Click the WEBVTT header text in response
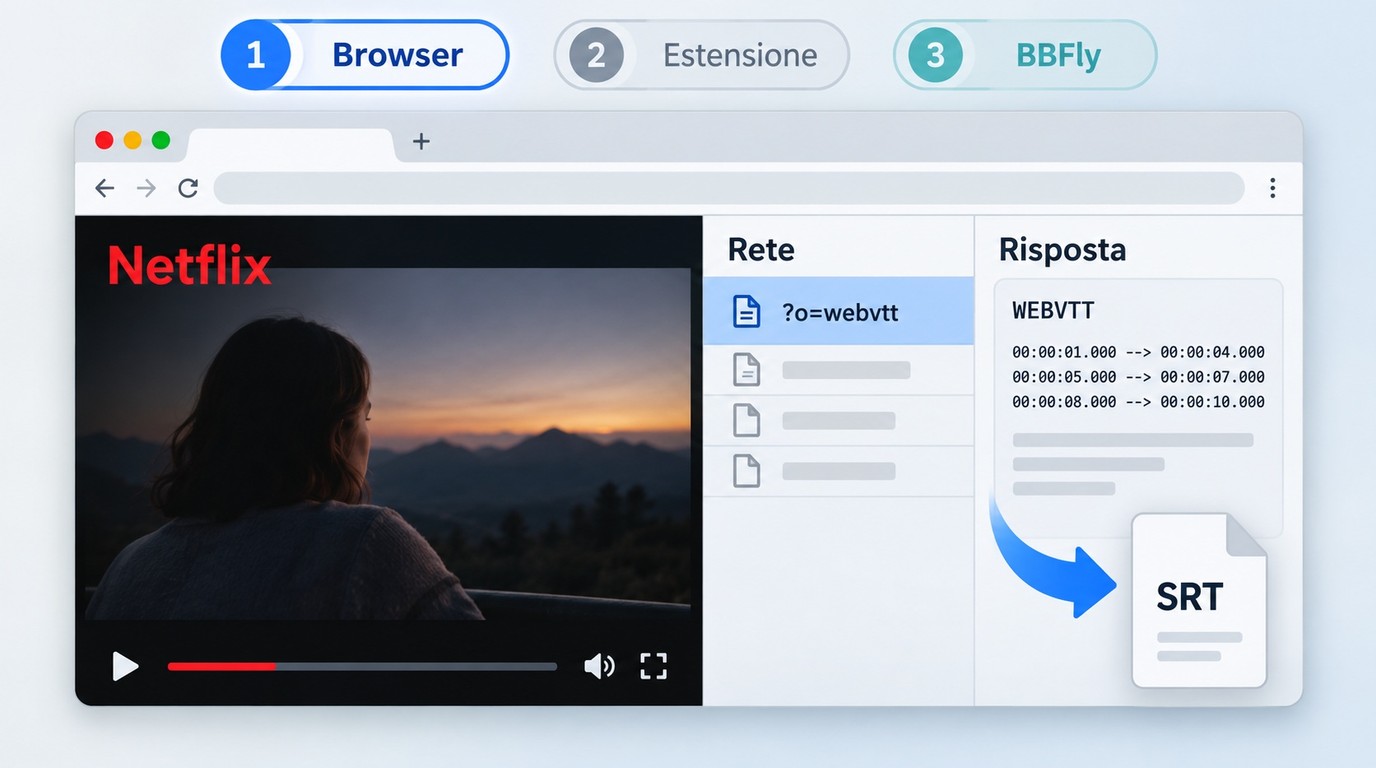Viewport: 1376px width, 768px height. pos(1053,311)
